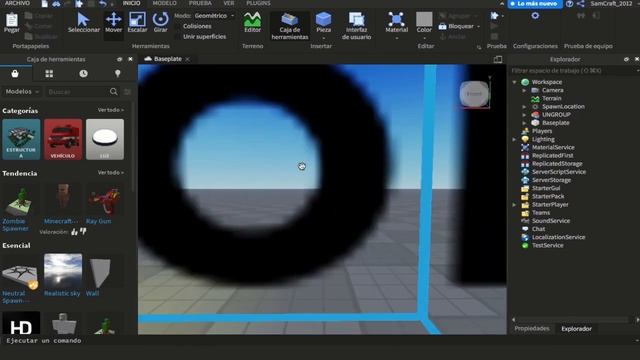
Task: Select the Terrain item in Explorer
Action: (551, 98)
